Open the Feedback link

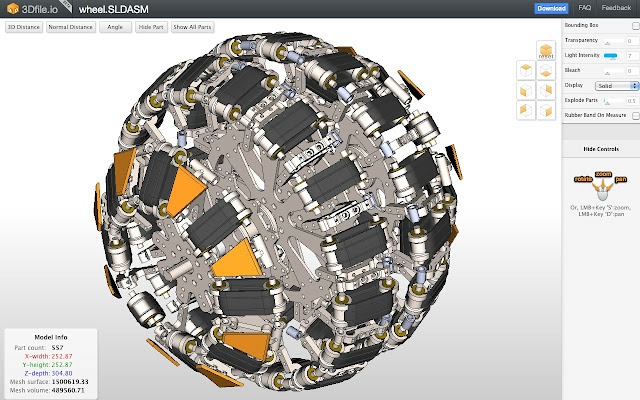[616, 8]
